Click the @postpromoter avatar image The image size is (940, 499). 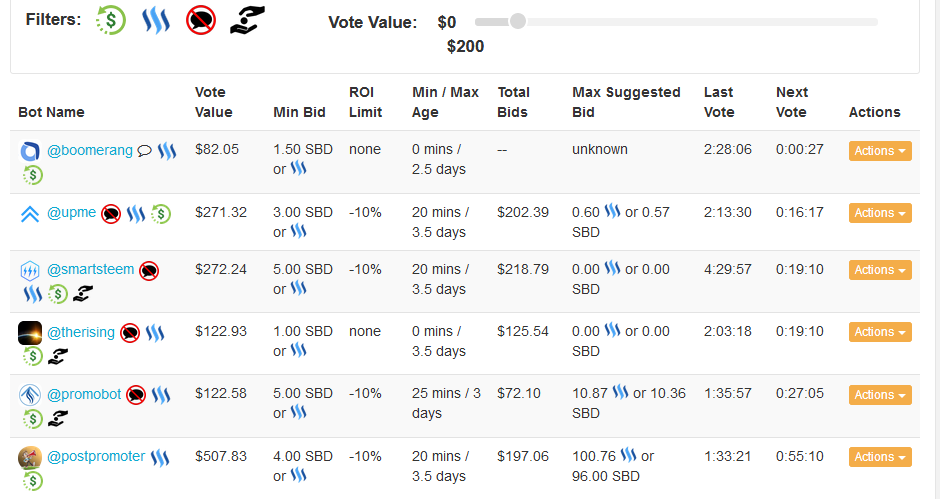tap(30, 457)
